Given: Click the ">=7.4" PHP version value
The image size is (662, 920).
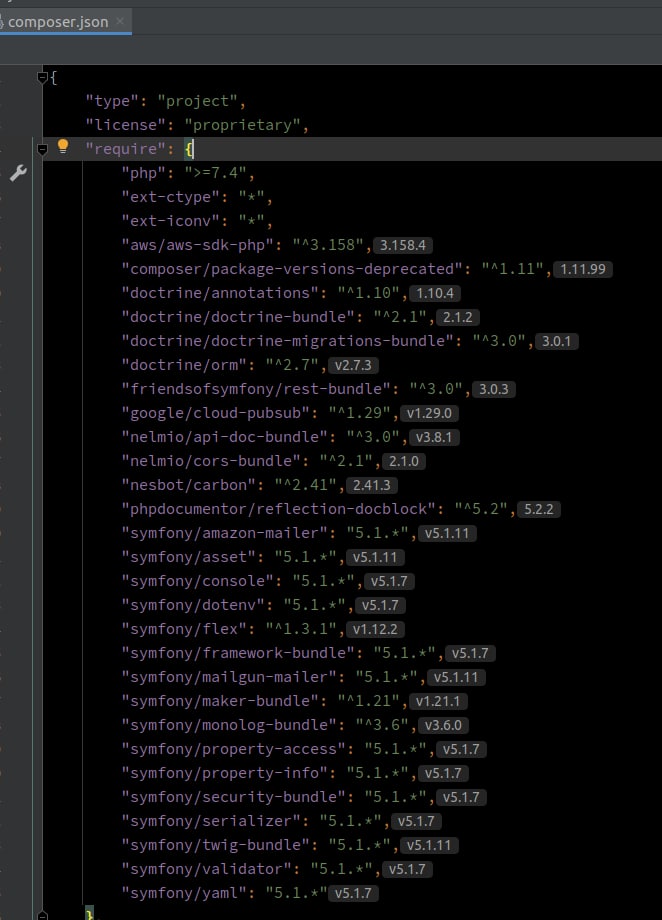Looking at the screenshot, I should pos(215,174).
